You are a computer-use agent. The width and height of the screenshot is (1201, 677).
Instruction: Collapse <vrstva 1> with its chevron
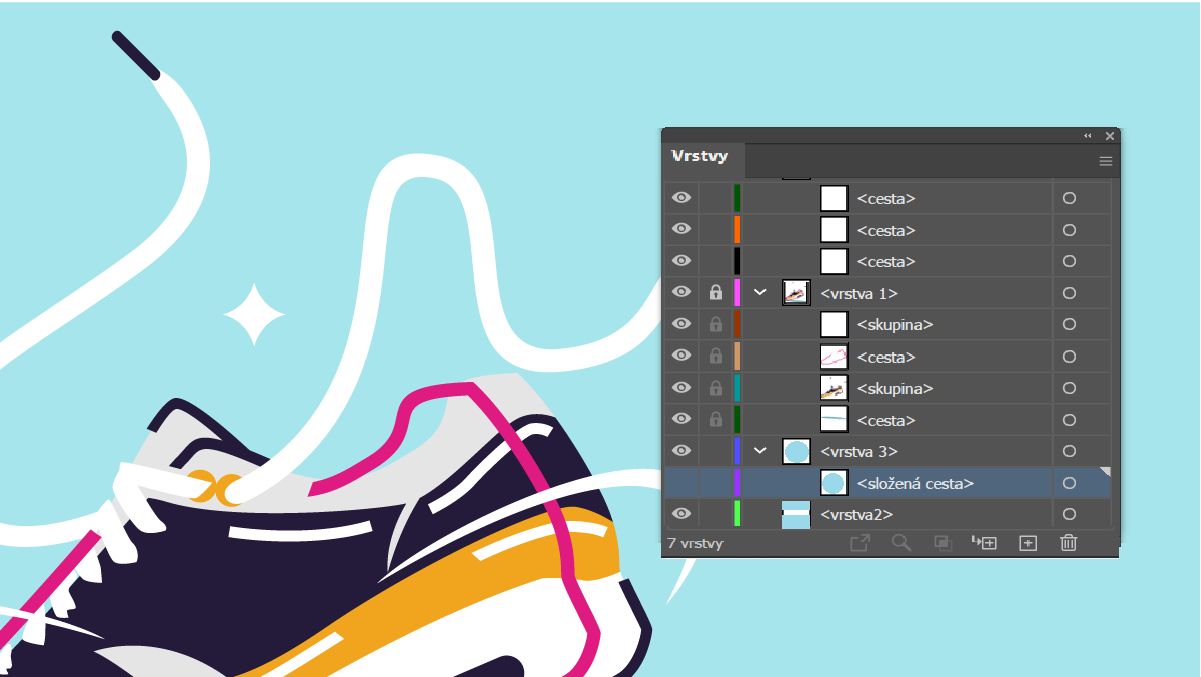point(760,293)
